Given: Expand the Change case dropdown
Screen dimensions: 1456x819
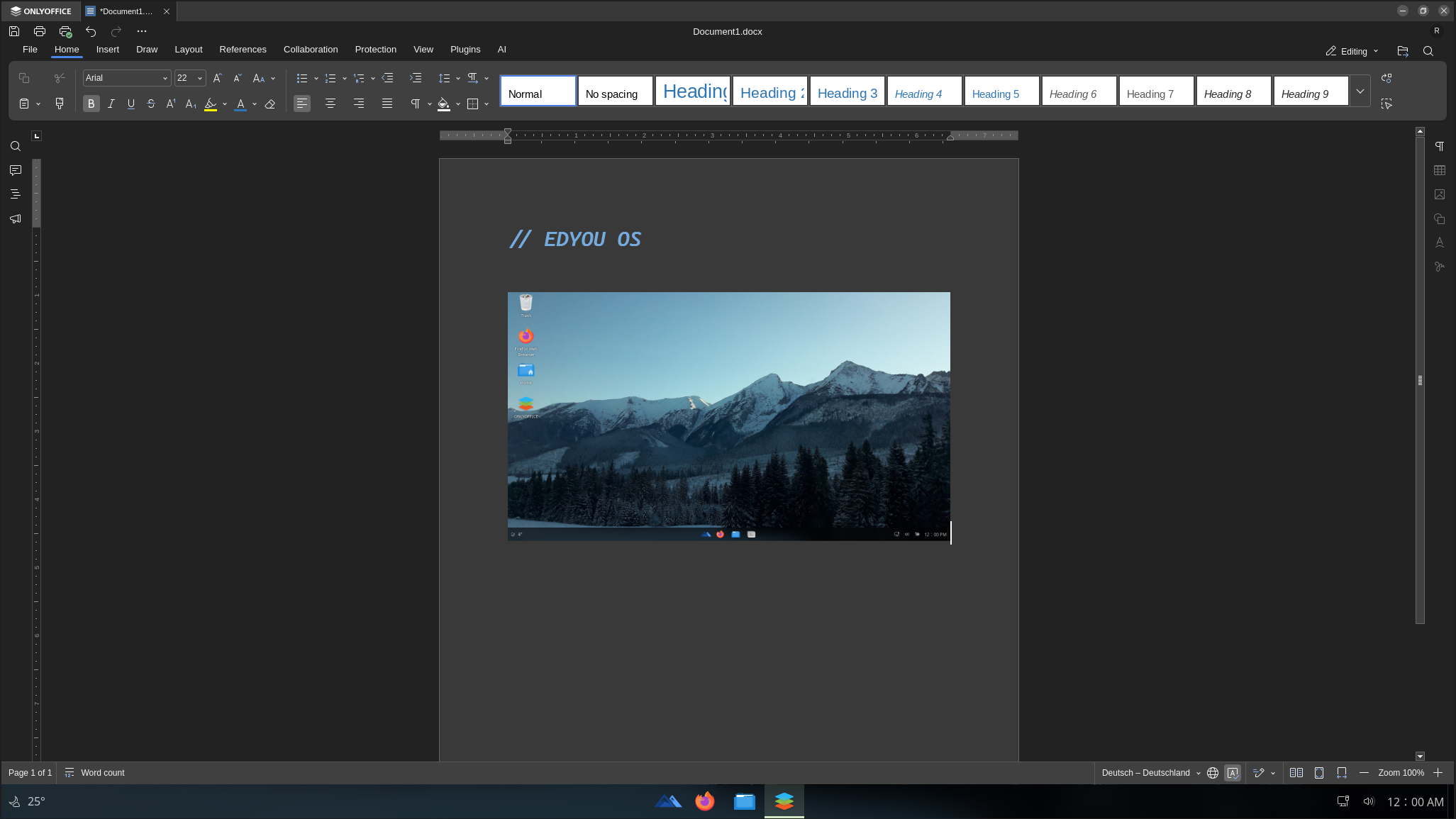Looking at the screenshot, I should pyautogui.click(x=273, y=78).
